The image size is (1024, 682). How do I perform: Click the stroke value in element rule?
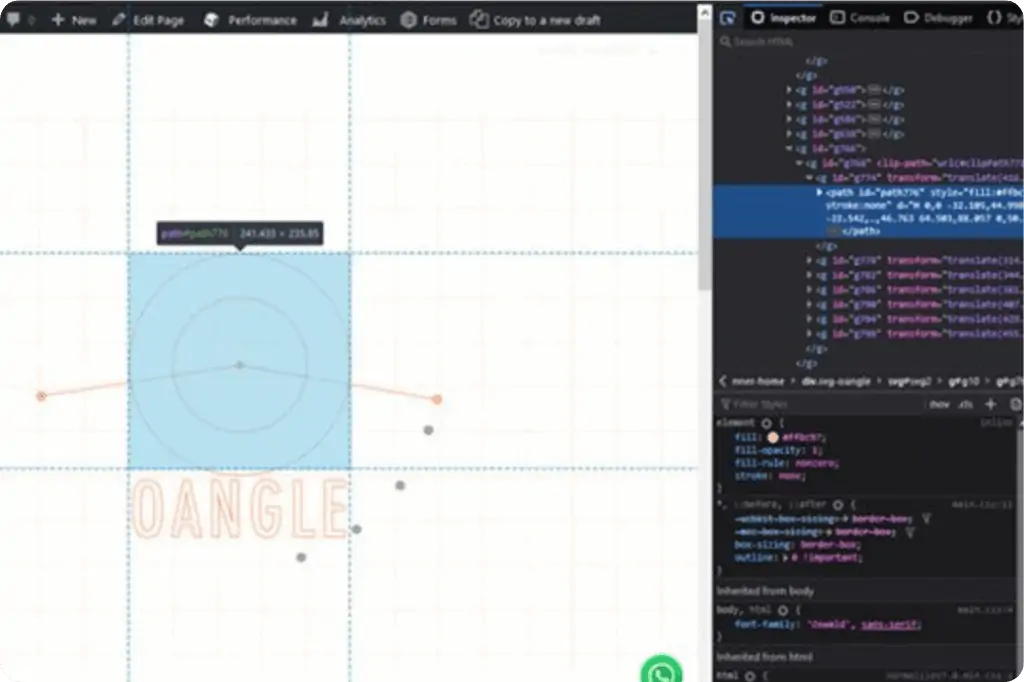coord(790,476)
